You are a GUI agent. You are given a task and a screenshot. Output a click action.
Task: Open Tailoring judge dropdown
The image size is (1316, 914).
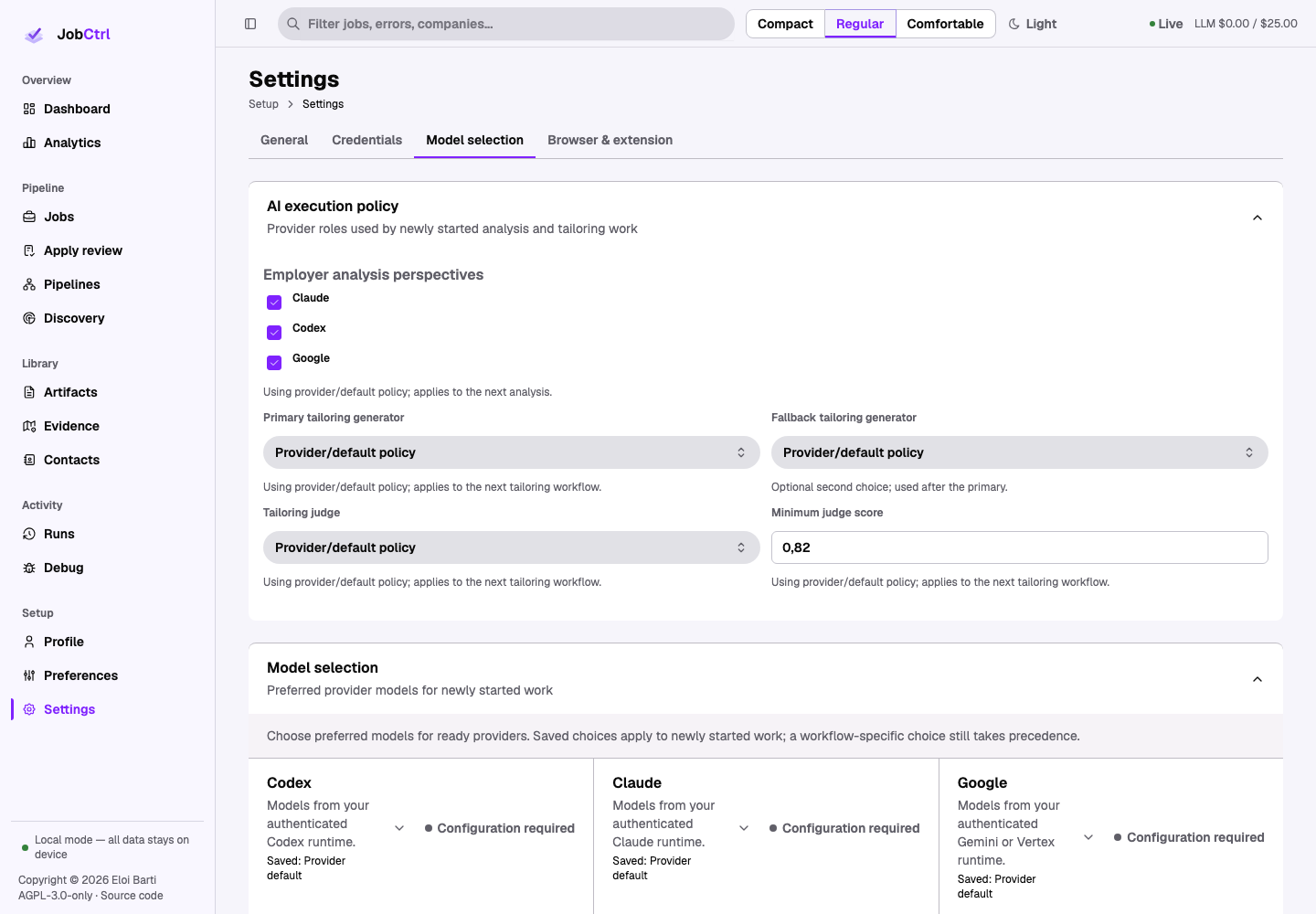click(512, 547)
